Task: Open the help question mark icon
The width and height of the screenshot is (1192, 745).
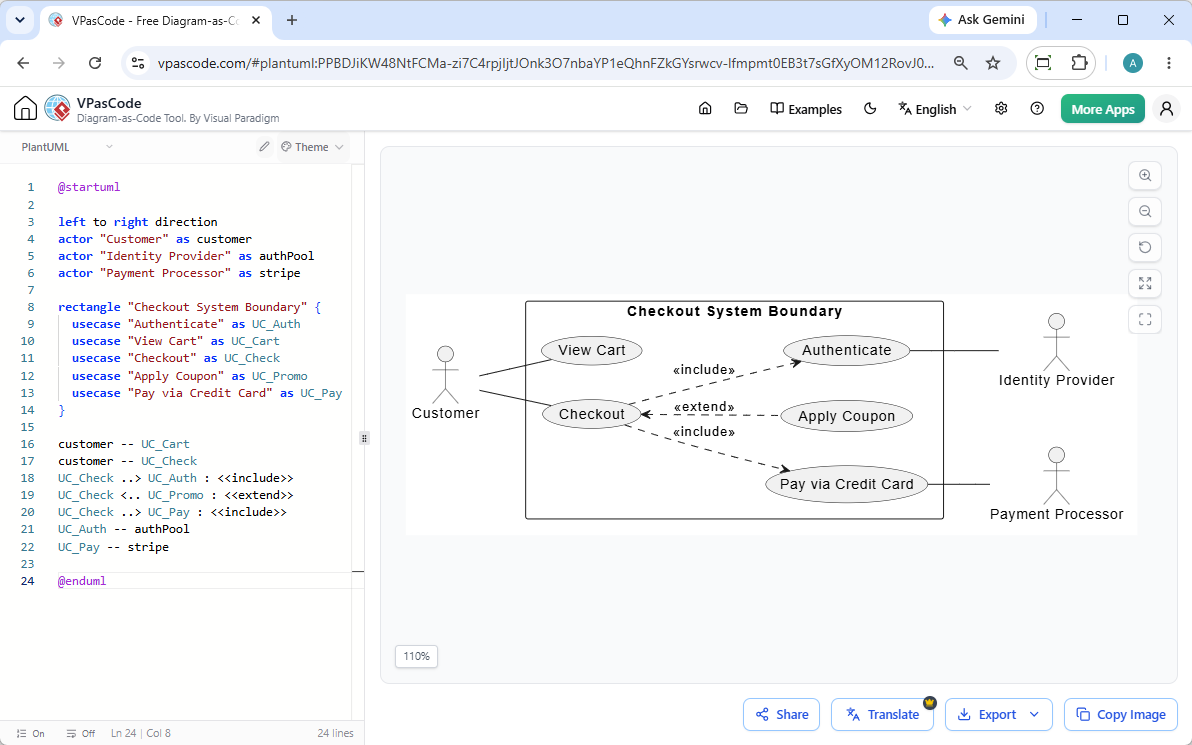Action: pos(1037,109)
